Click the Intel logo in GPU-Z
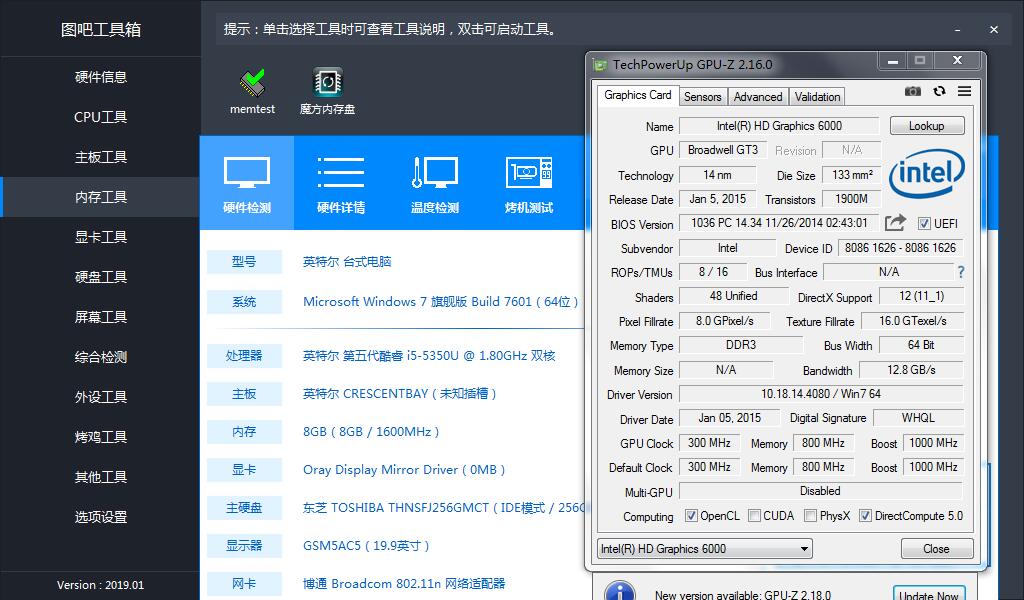Screen dimensions: 1024x600 pos(927,173)
